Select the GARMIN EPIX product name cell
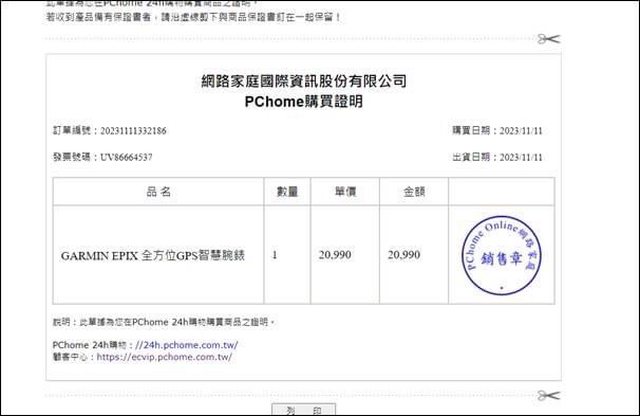Viewport: 640px width, 416px height. point(158,255)
